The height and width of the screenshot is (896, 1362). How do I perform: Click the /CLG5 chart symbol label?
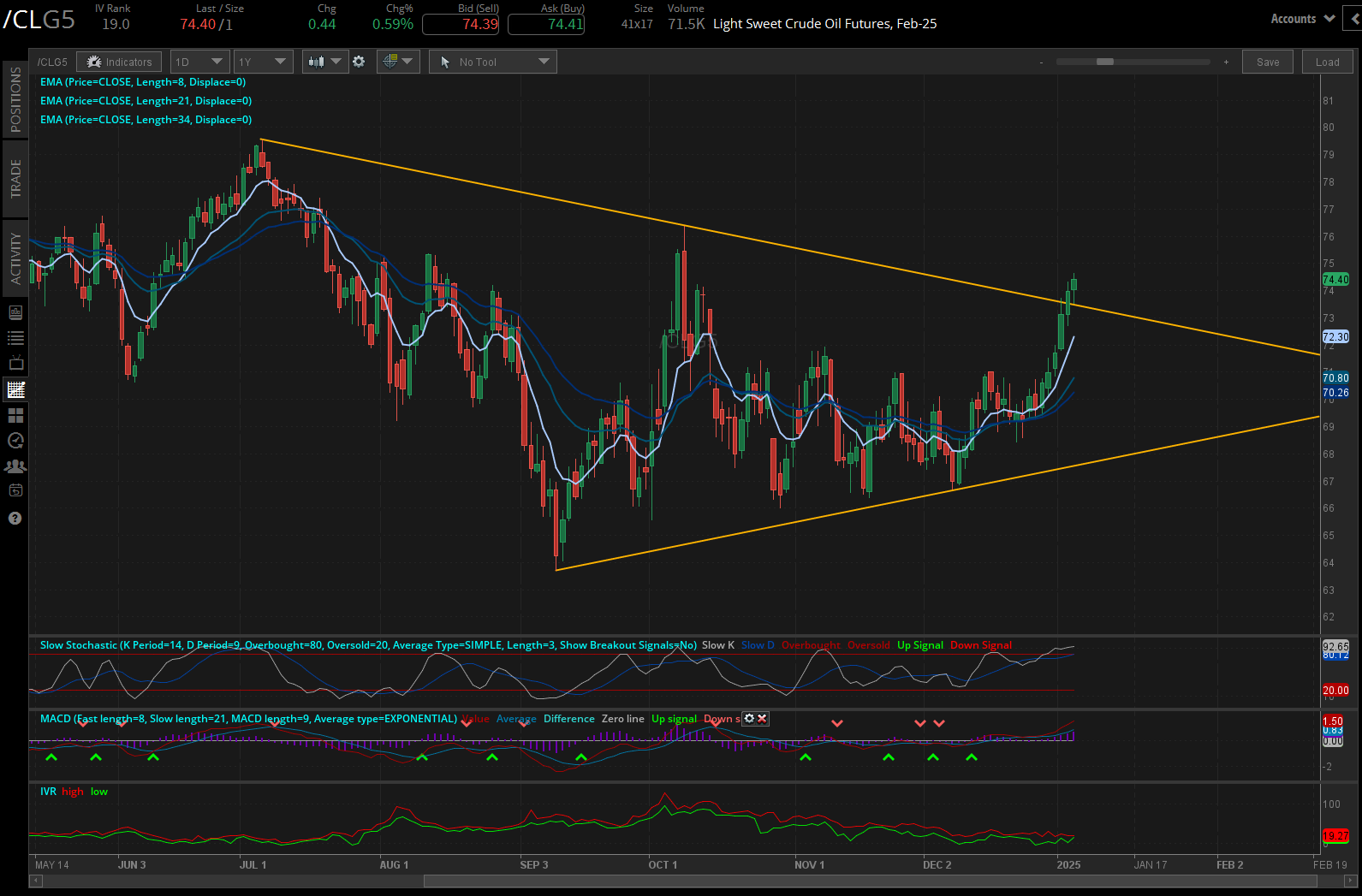[x=52, y=62]
